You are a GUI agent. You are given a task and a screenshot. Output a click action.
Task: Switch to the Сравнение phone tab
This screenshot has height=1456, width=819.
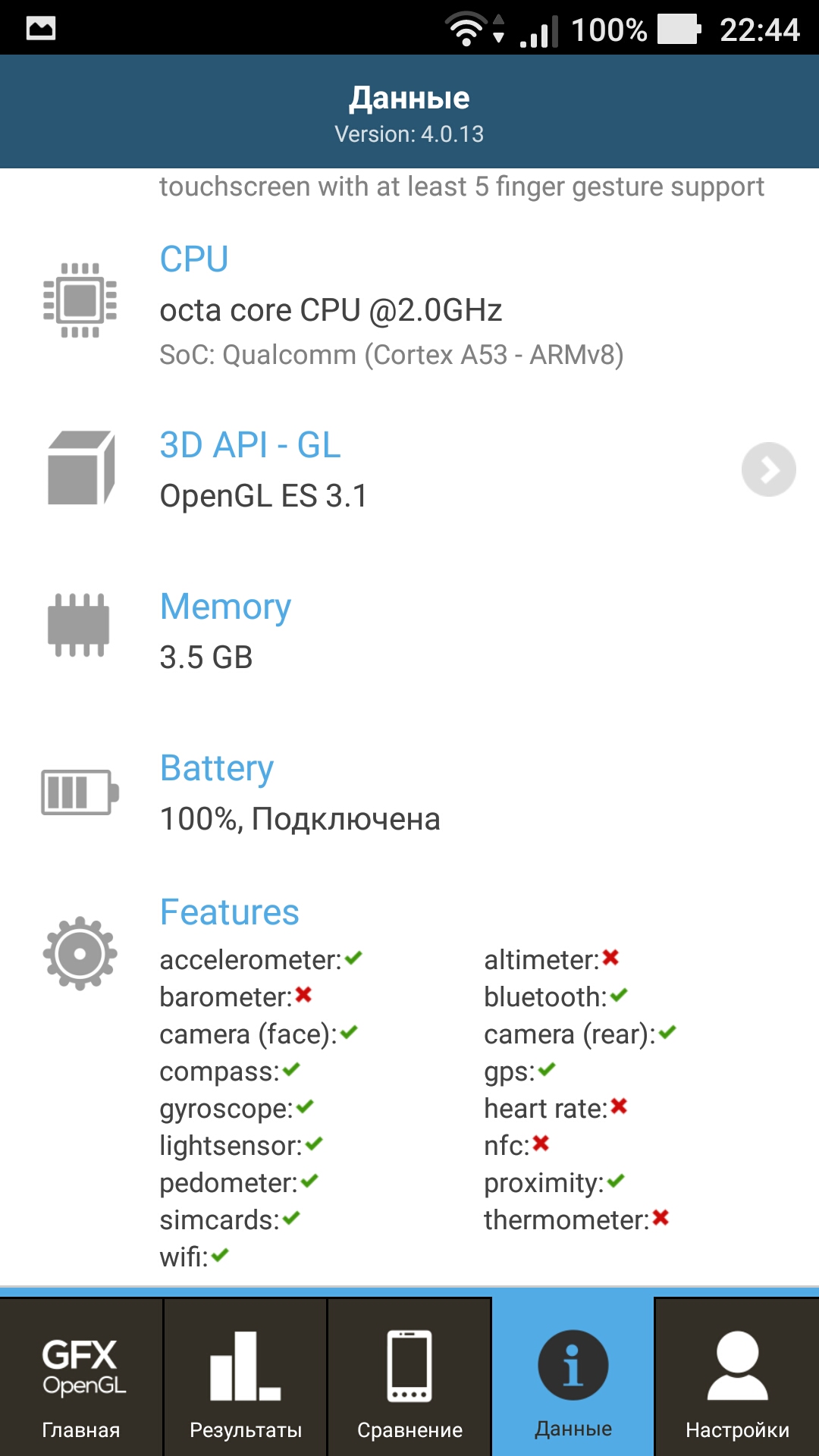409,1377
